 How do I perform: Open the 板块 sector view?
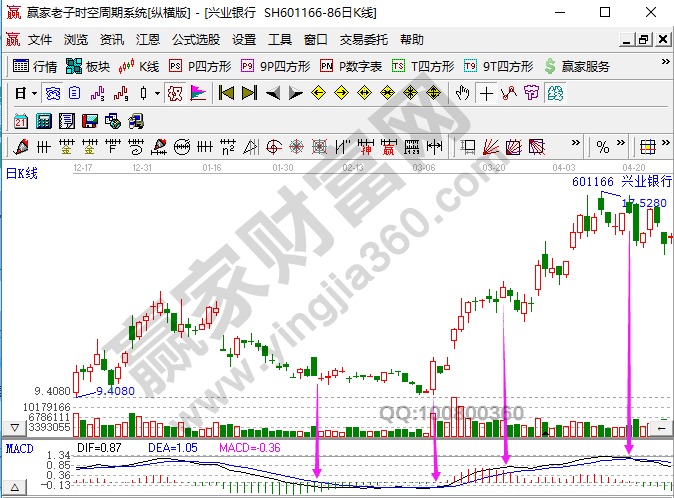tap(87, 67)
